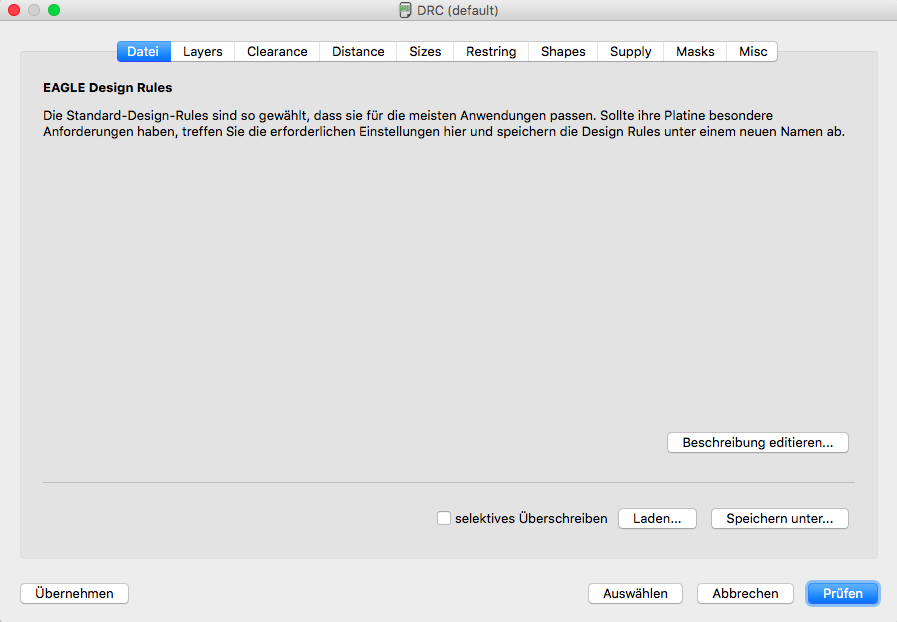Click the DRC title bar document icon
Image resolution: width=897 pixels, height=622 pixels.
tap(405, 10)
